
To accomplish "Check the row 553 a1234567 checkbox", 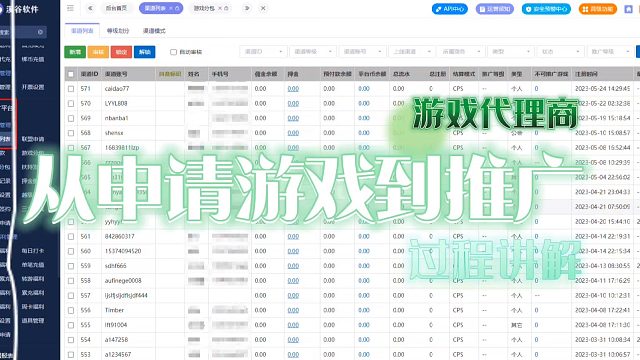I will point(71,355).
